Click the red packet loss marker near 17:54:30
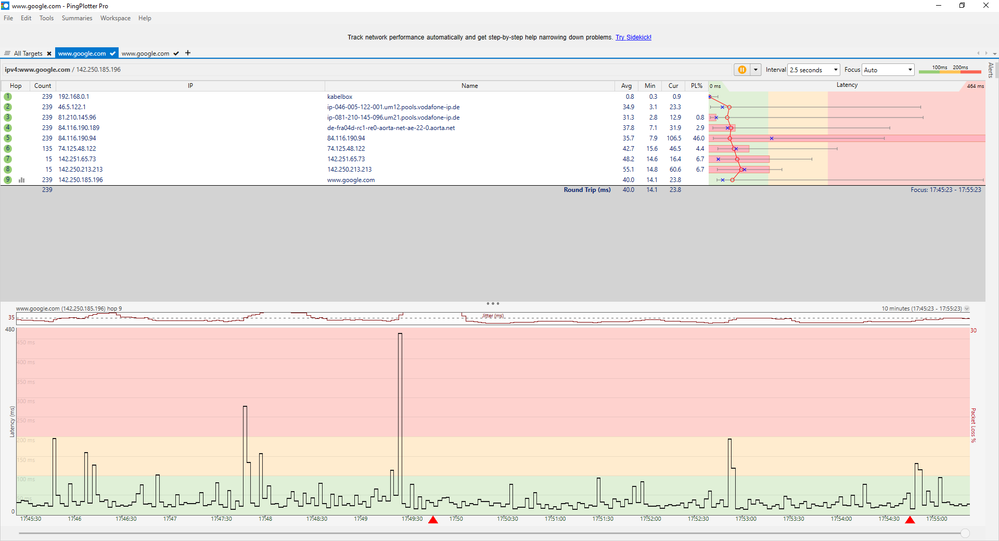The width and height of the screenshot is (999, 541). pos(910,520)
